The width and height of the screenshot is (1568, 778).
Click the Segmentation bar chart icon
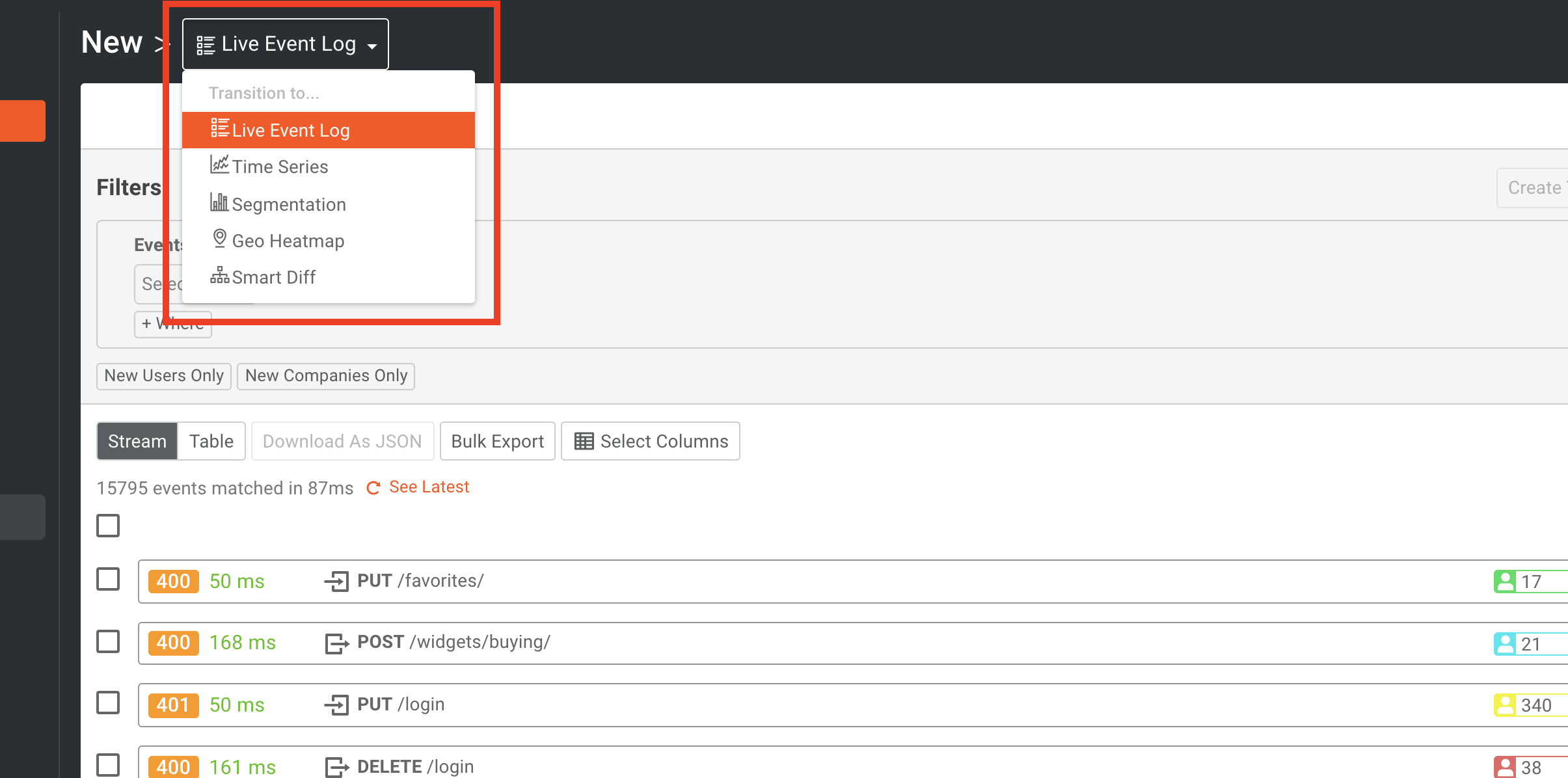click(x=219, y=202)
